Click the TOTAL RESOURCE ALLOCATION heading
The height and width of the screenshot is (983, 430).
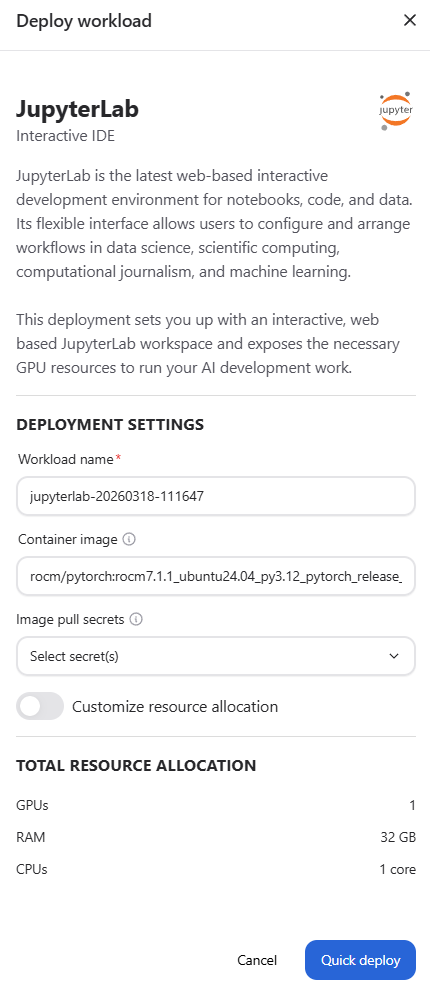(136, 765)
